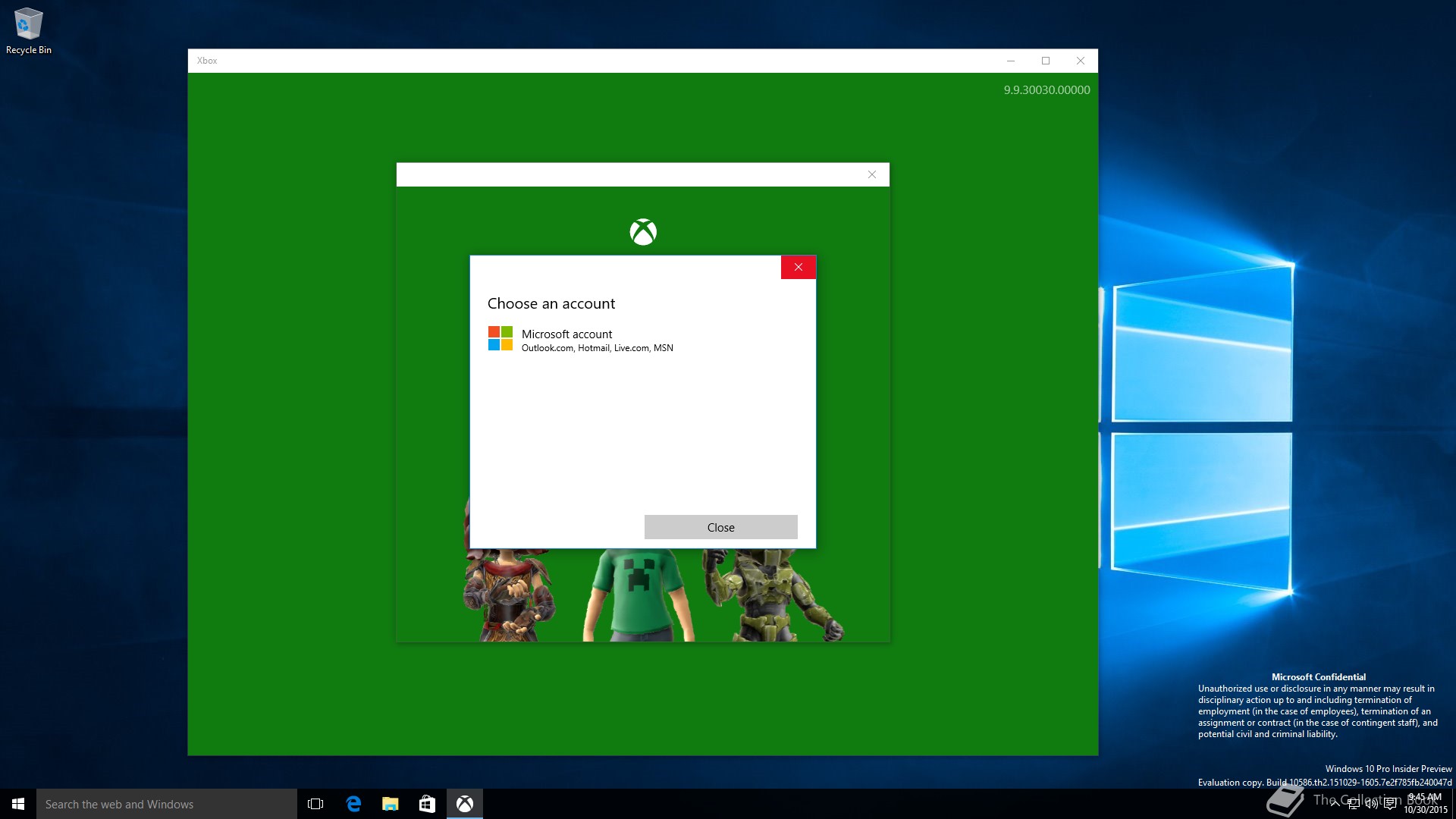This screenshot has height=819, width=1456.
Task: Dismiss Choose an account with red X
Action: (x=798, y=267)
